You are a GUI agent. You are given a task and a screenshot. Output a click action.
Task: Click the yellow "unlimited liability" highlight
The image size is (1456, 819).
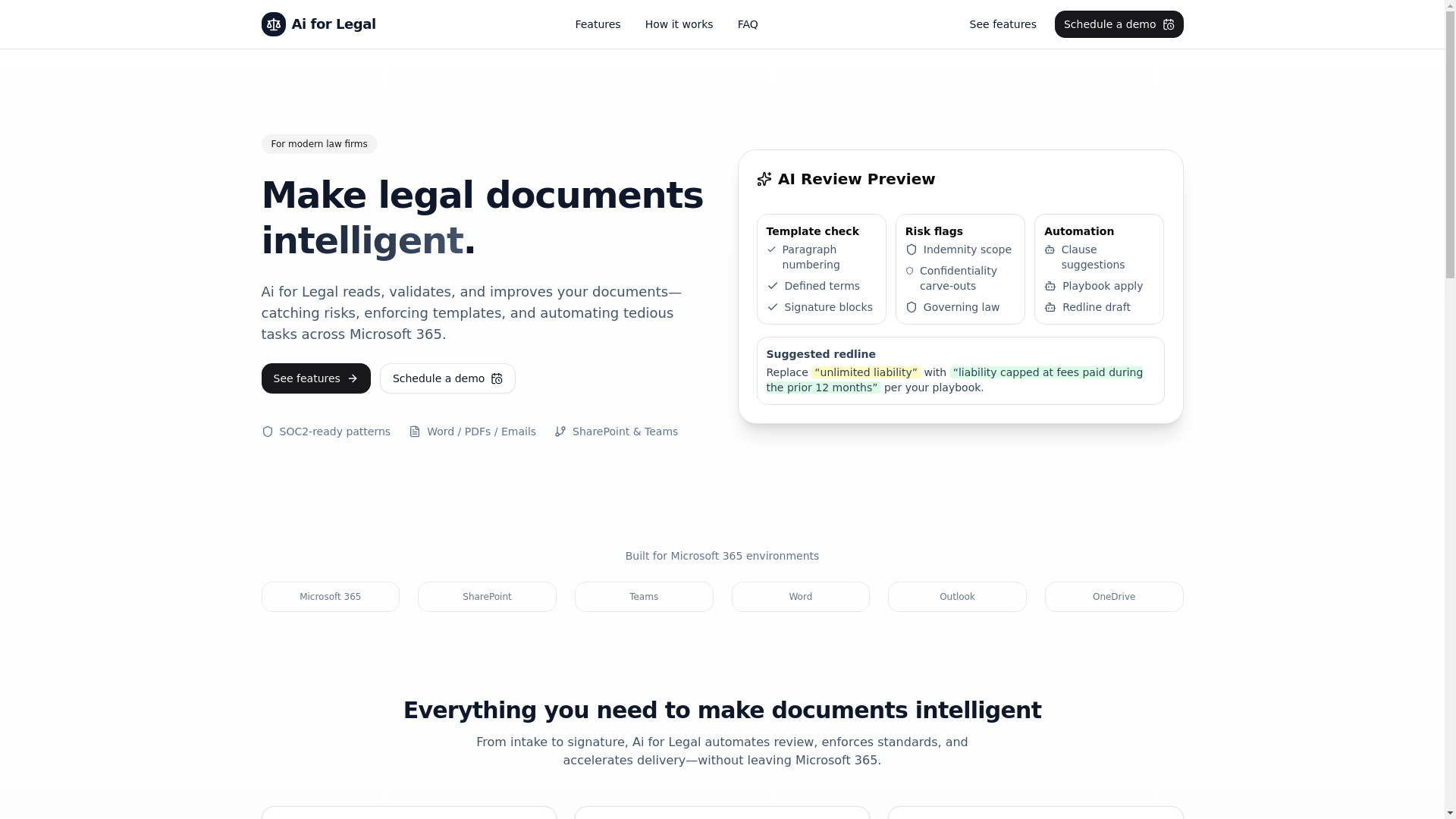(x=866, y=372)
